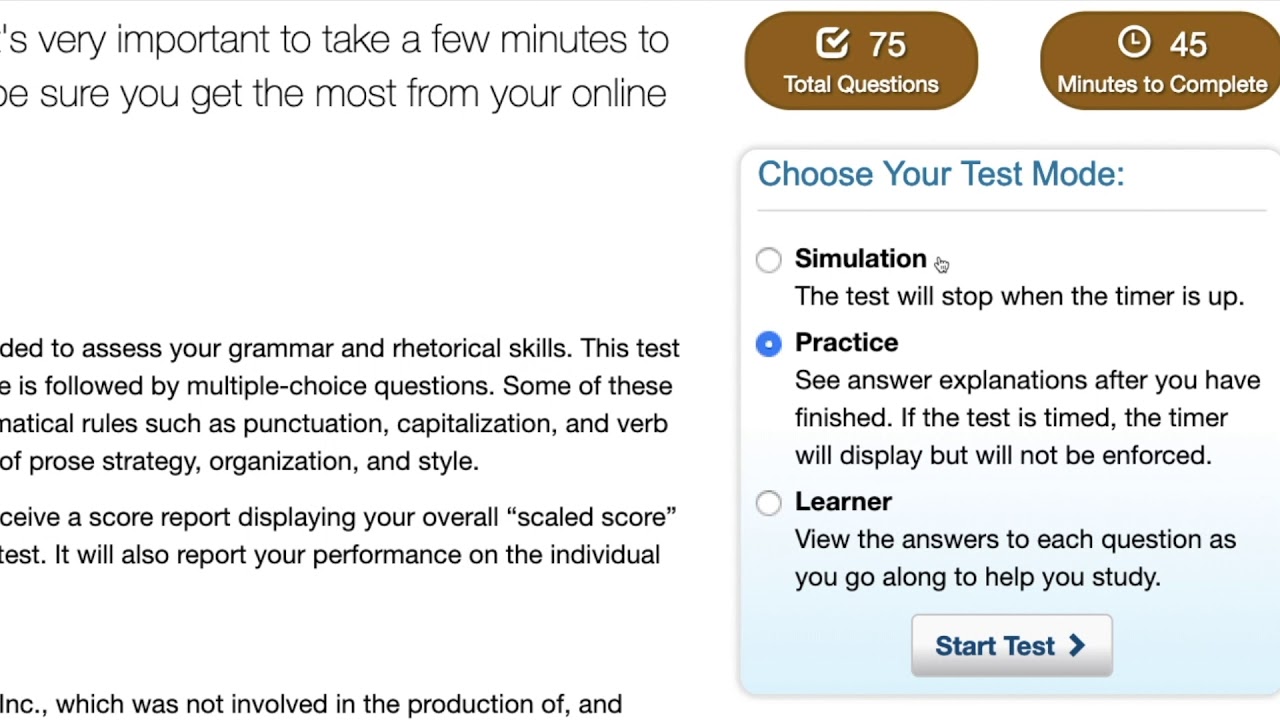The width and height of the screenshot is (1280, 720).
Task: Select the Simulation radio button
Action: [768, 260]
